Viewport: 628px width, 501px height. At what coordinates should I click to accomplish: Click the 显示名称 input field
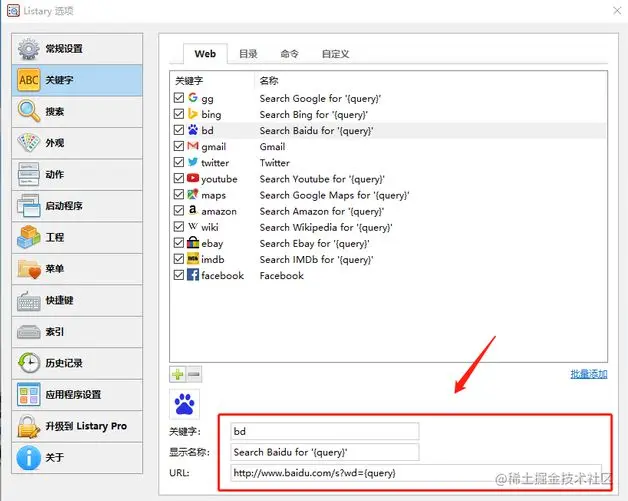(x=325, y=452)
